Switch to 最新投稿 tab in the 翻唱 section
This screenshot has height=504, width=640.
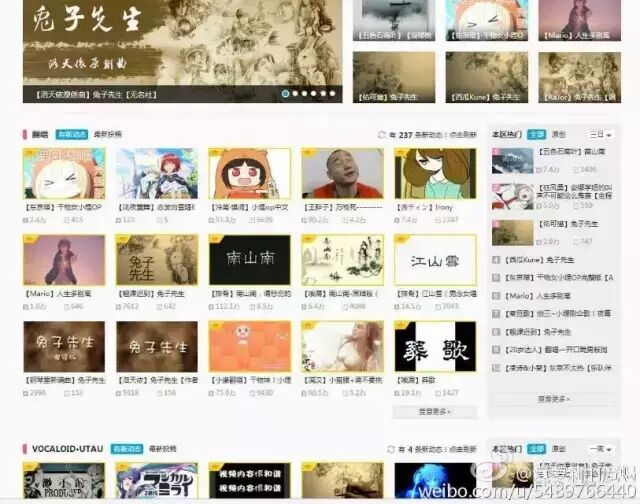[108, 134]
